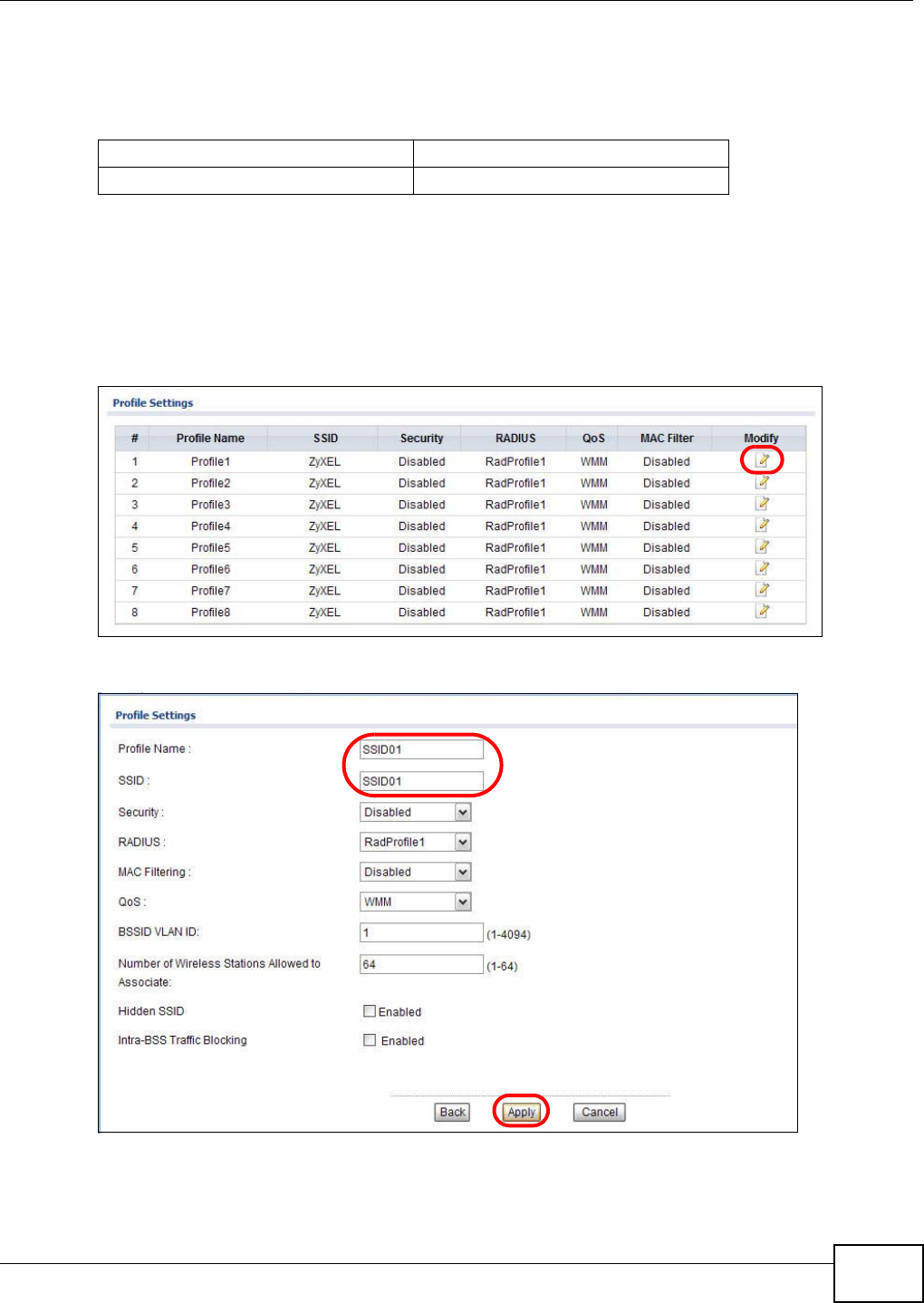Edit Profile3 using its modify icon
Image resolution: width=924 pixels, height=1303 pixels.
tap(763, 504)
